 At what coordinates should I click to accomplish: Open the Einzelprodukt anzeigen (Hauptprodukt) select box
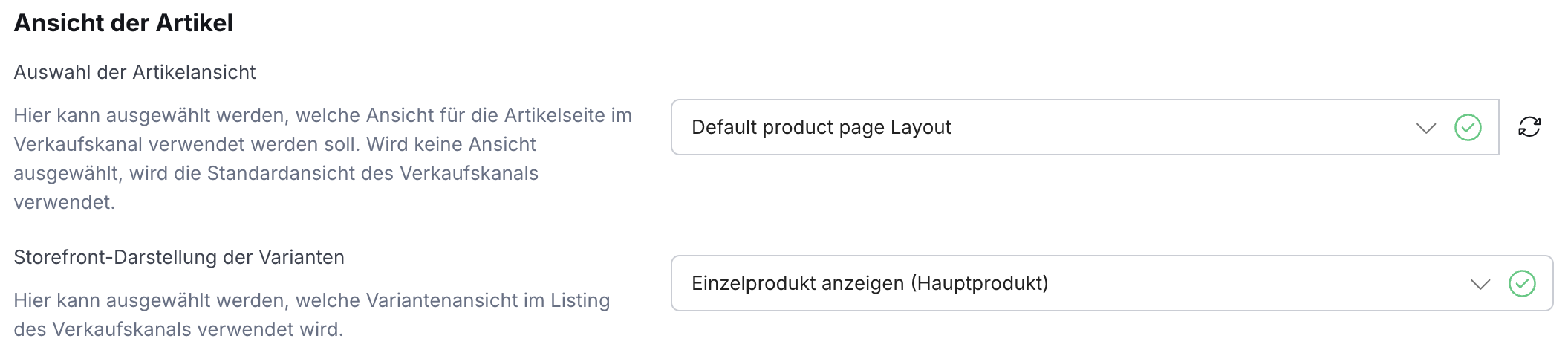coord(1112,283)
